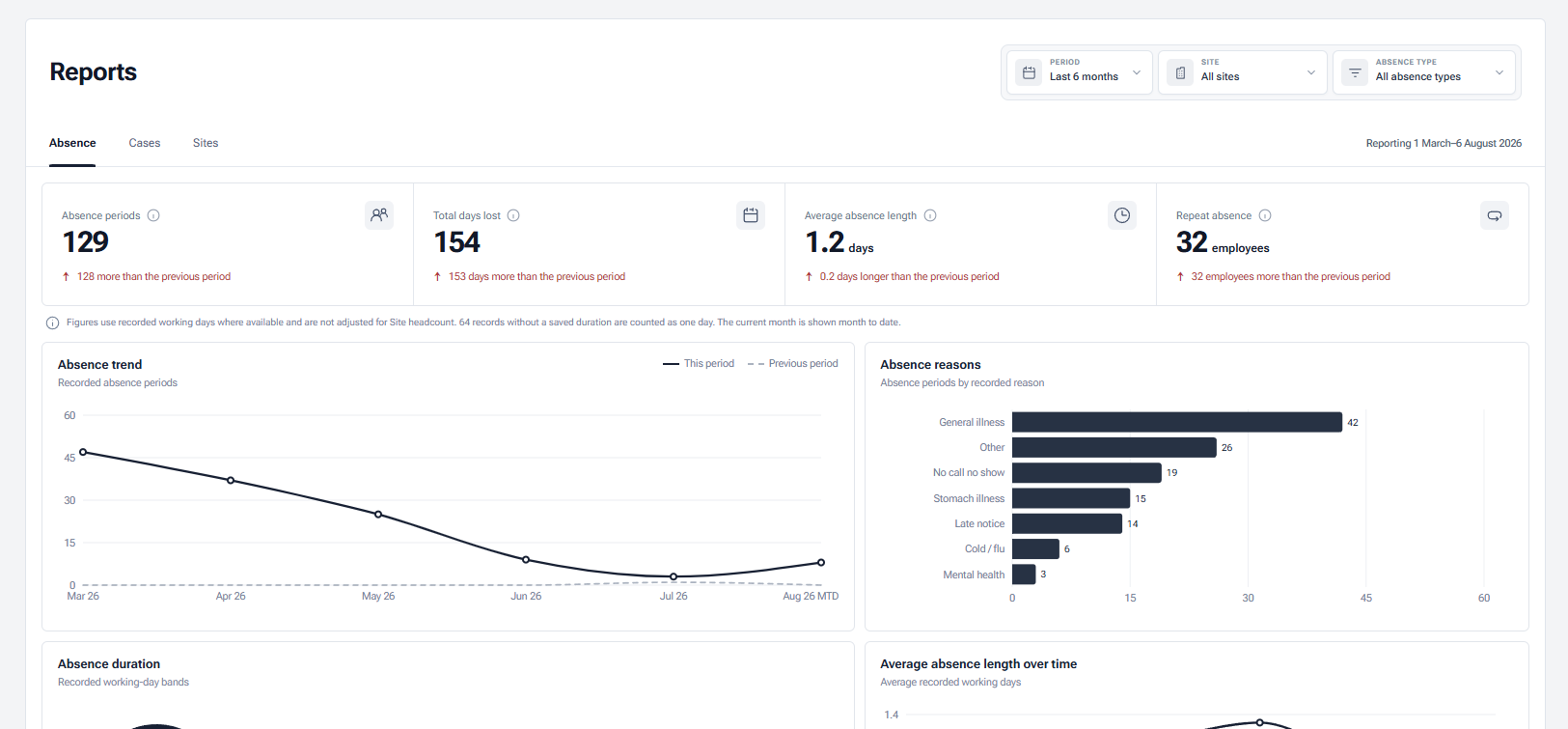
Task: Click the General illness bar in Absence reasons
Action: point(1177,422)
